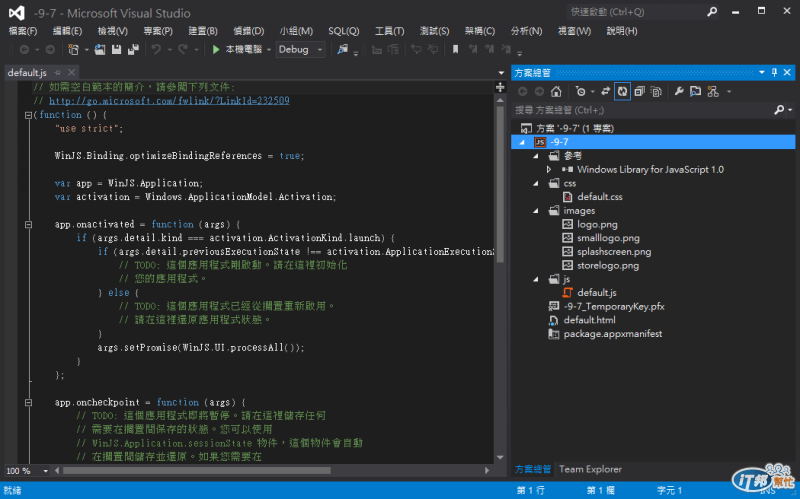Collapse all nodes in Solution Explorer
The height and width of the screenshot is (499, 800).
tap(639, 91)
